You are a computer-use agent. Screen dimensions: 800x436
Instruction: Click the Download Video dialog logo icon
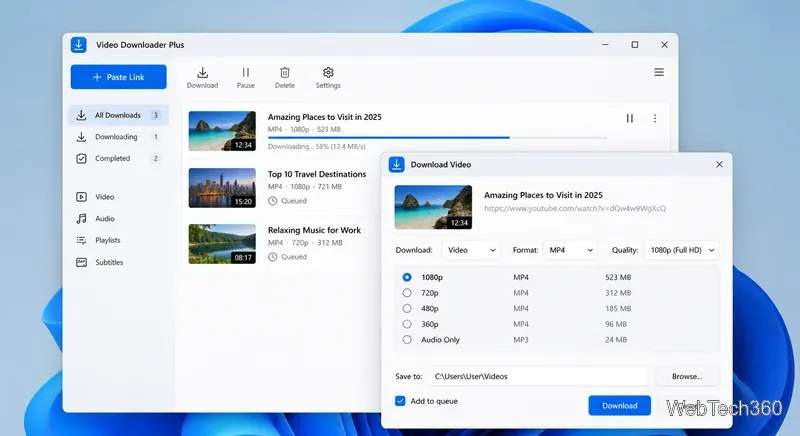pyautogui.click(x=396, y=165)
